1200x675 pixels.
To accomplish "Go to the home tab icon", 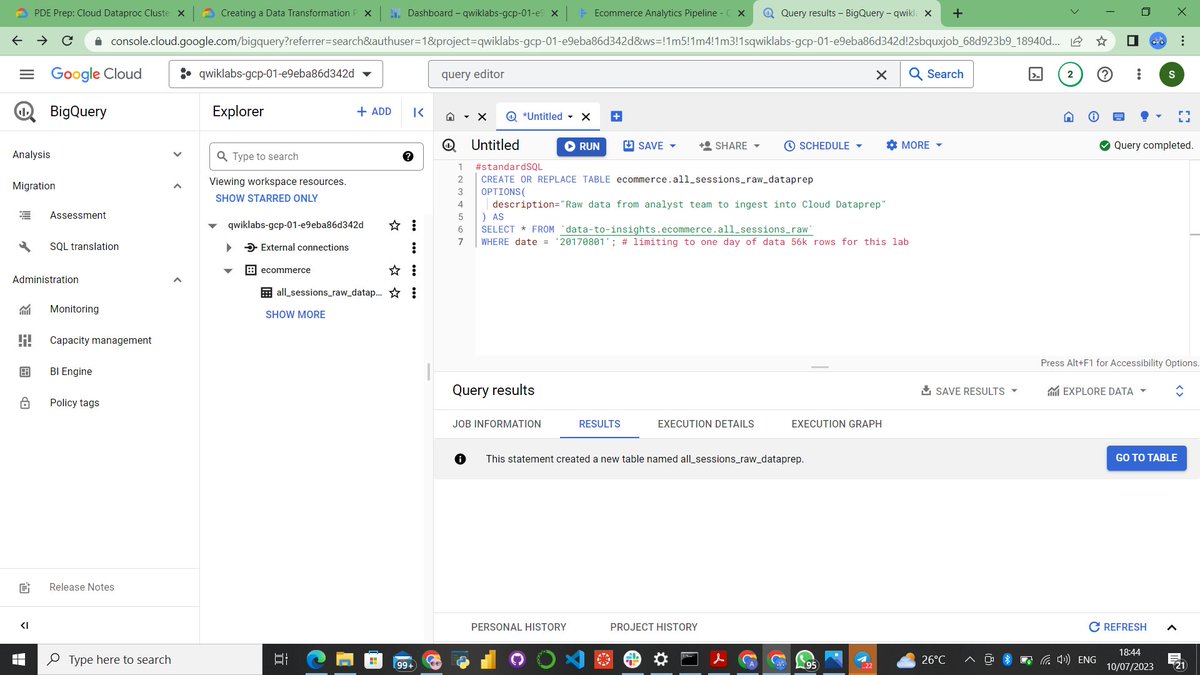I will tap(451, 116).
